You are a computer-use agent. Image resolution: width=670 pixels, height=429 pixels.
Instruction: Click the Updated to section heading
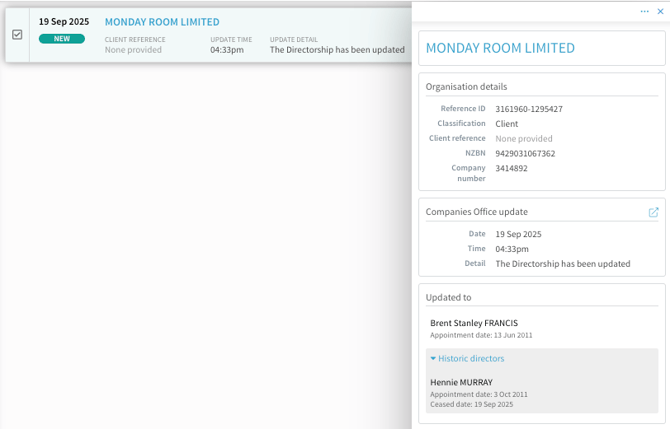(448, 297)
